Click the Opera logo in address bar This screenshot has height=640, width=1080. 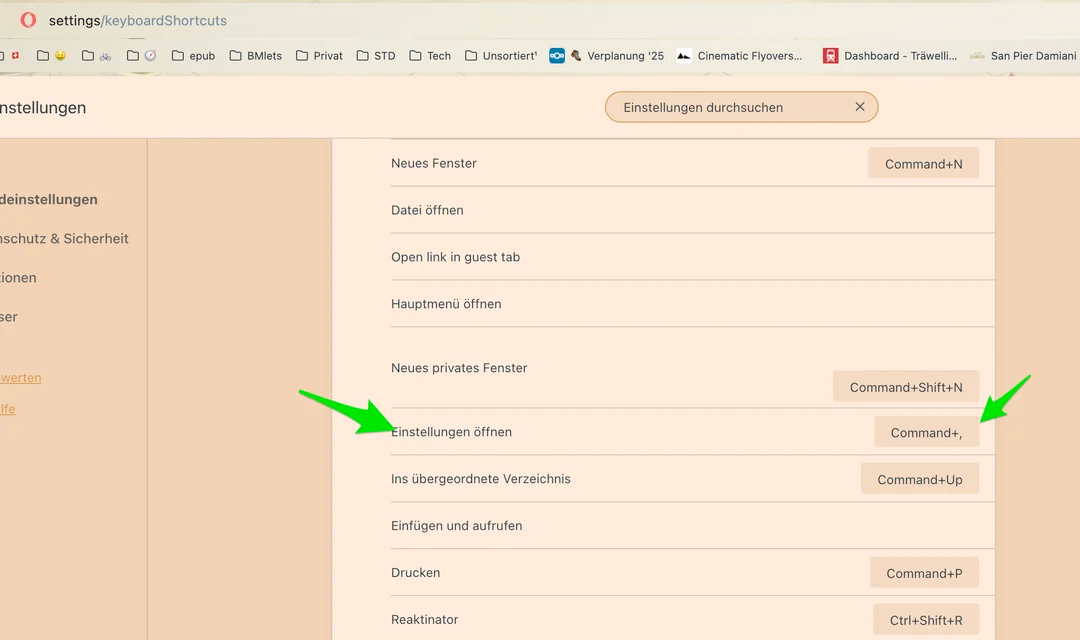click(28, 20)
